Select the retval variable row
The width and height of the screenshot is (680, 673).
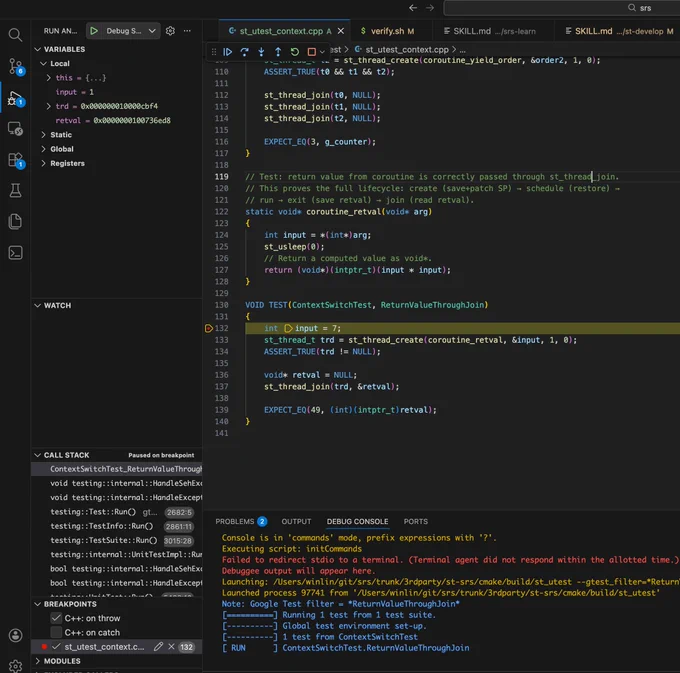pyautogui.click(x=117, y=121)
